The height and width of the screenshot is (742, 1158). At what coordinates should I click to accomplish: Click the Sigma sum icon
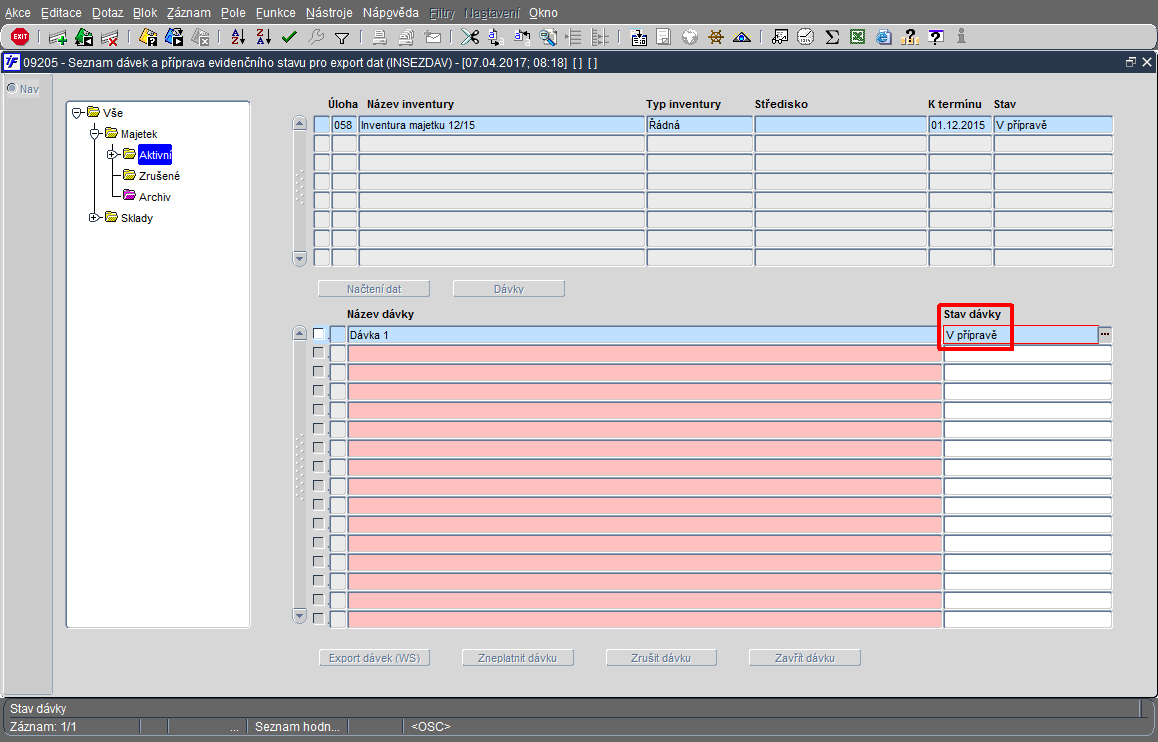[x=832, y=37]
